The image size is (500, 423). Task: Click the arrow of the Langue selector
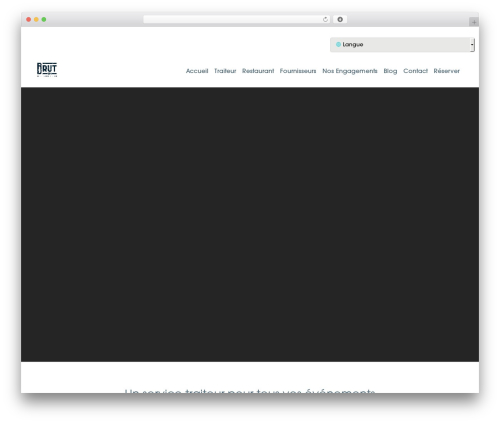pyautogui.click(x=472, y=45)
